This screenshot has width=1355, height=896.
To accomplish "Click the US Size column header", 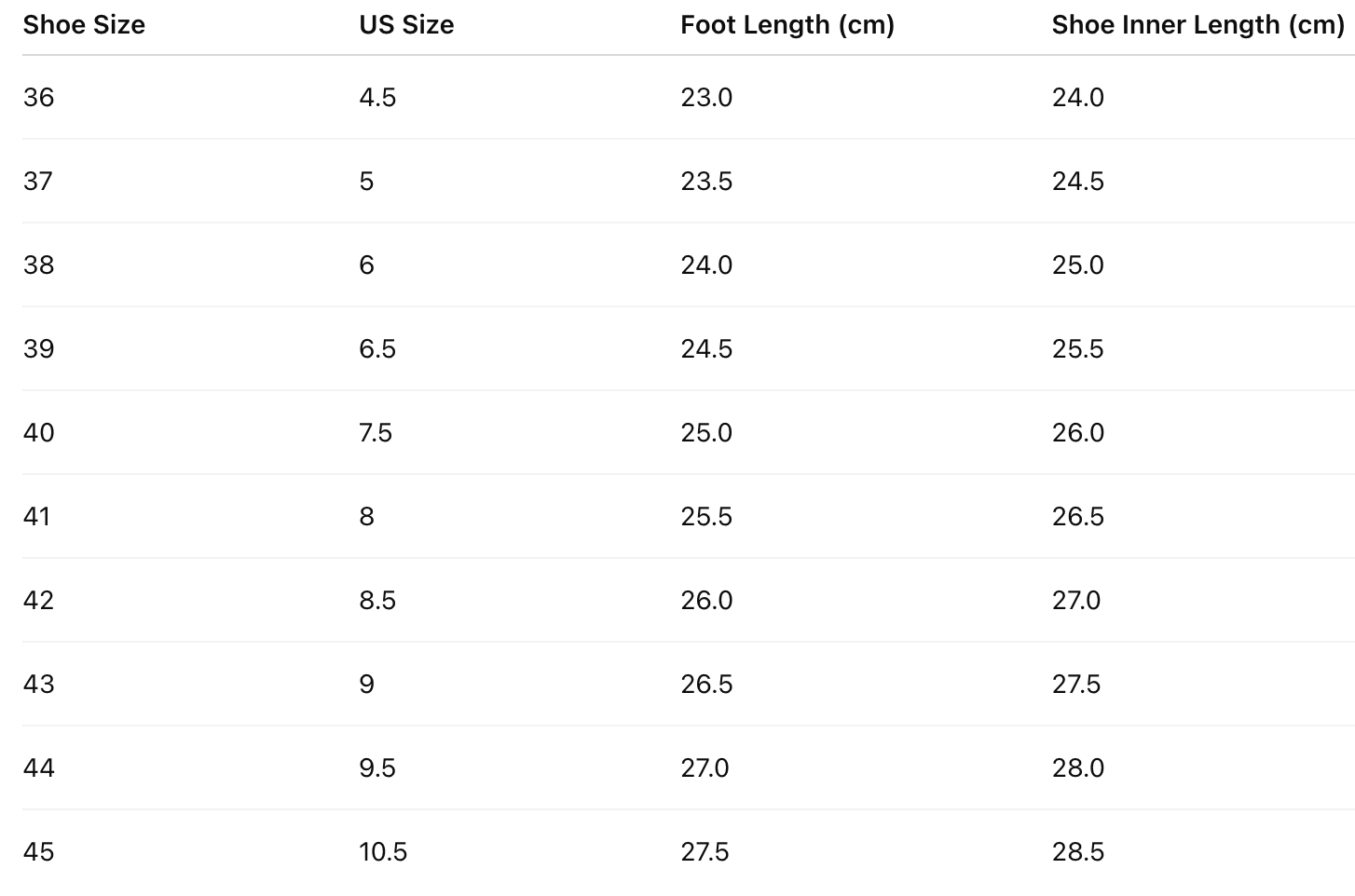I will (406, 25).
